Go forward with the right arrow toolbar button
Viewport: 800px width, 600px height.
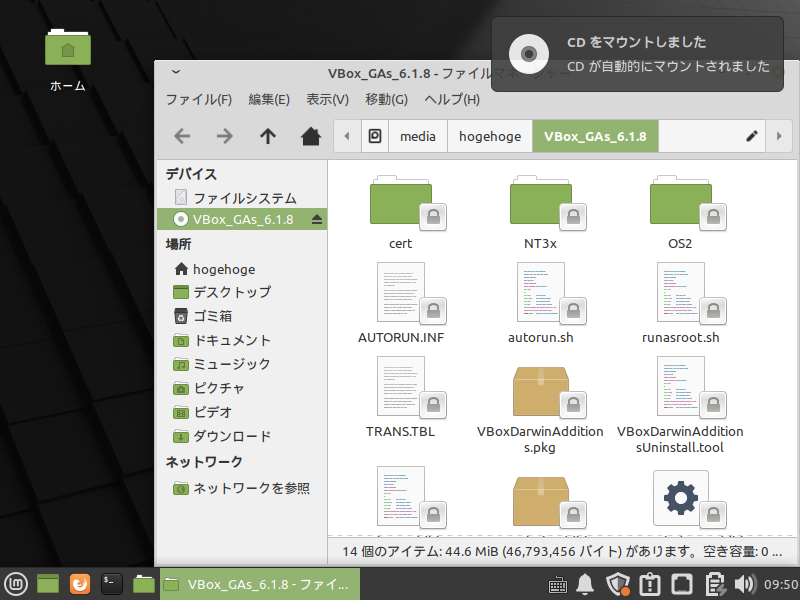point(224,136)
